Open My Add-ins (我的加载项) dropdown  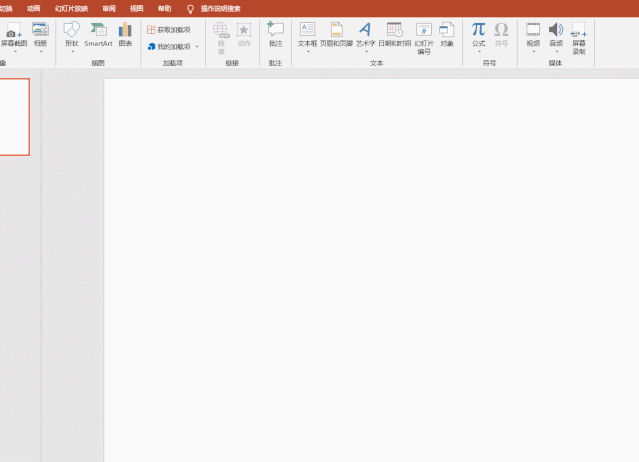197,47
